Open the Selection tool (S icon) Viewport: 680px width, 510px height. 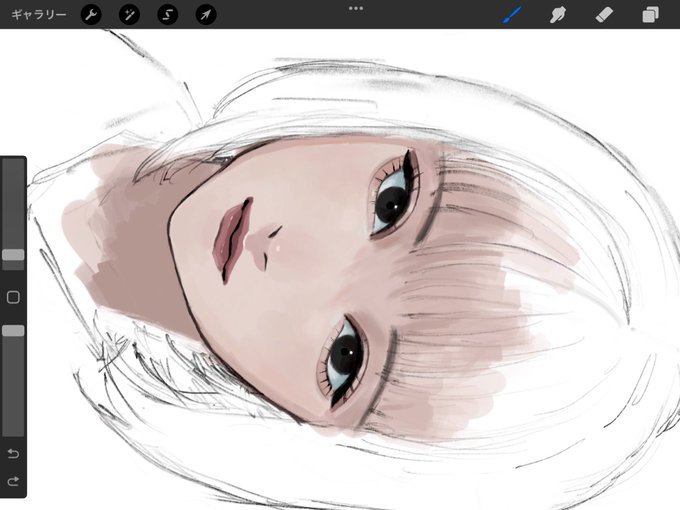(x=167, y=15)
